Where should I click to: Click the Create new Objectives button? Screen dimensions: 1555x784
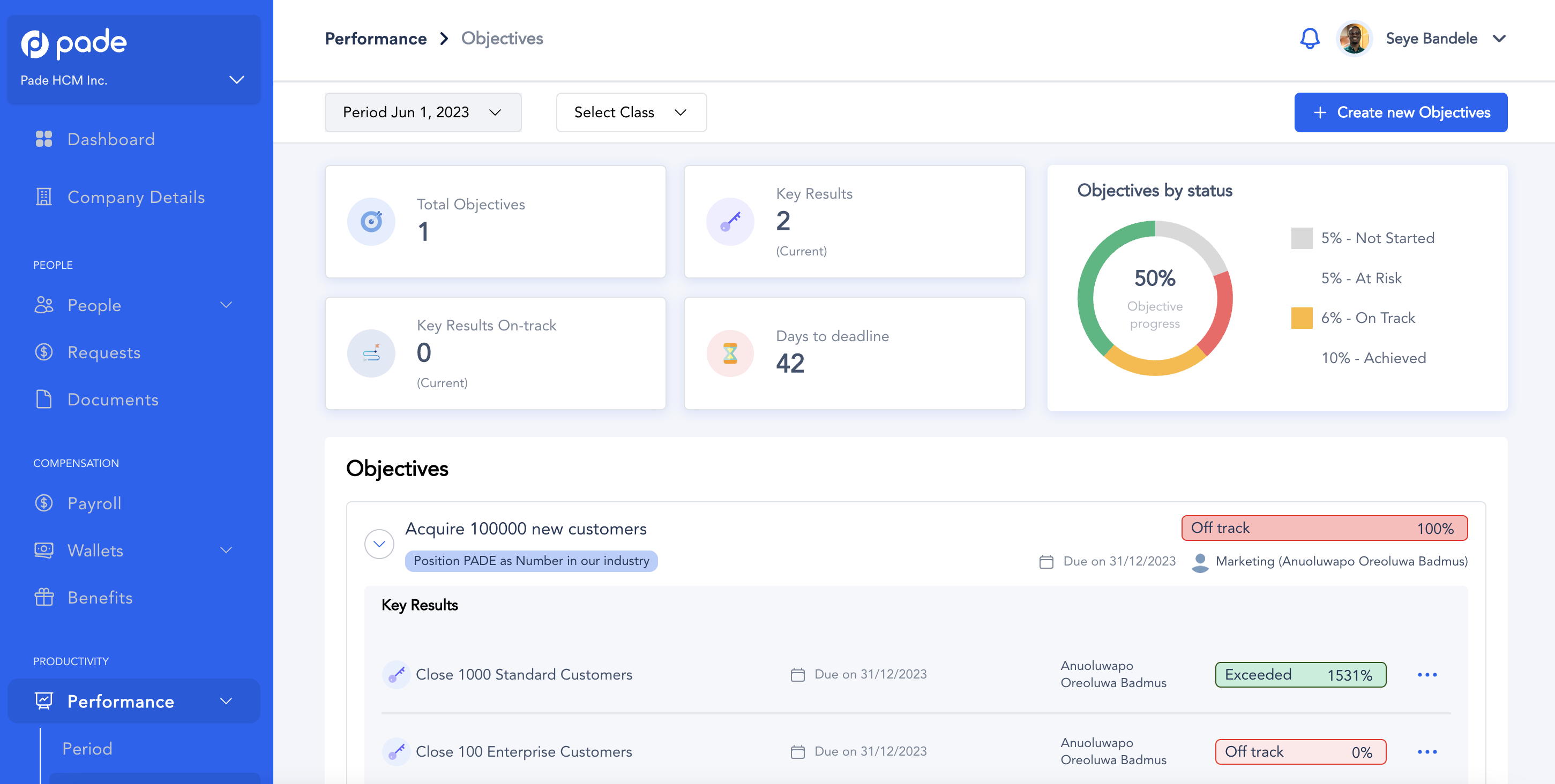[1401, 112]
